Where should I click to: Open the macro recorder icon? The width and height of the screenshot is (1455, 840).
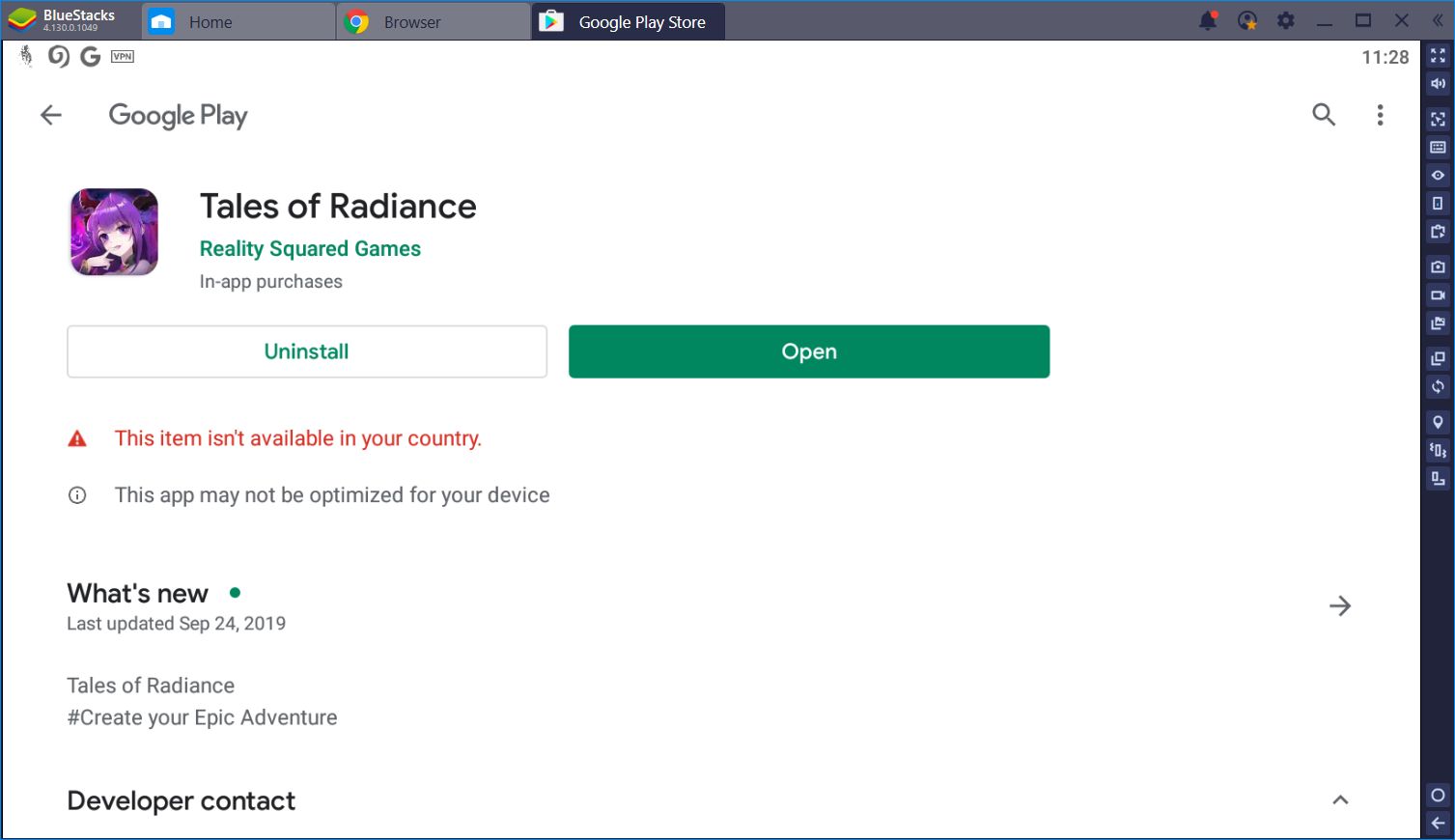tap(1438, 232)
